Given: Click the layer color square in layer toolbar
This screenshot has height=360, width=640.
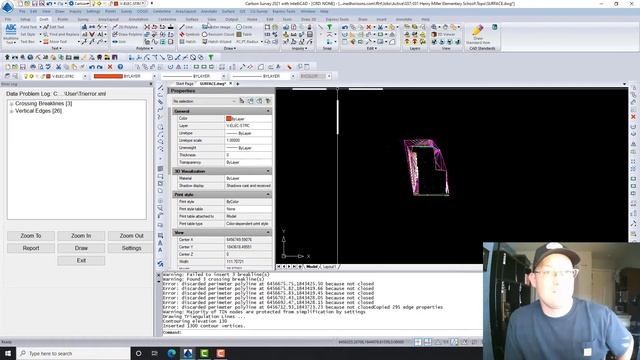Looking at the screenshot, I should click(x=48, y=76).
